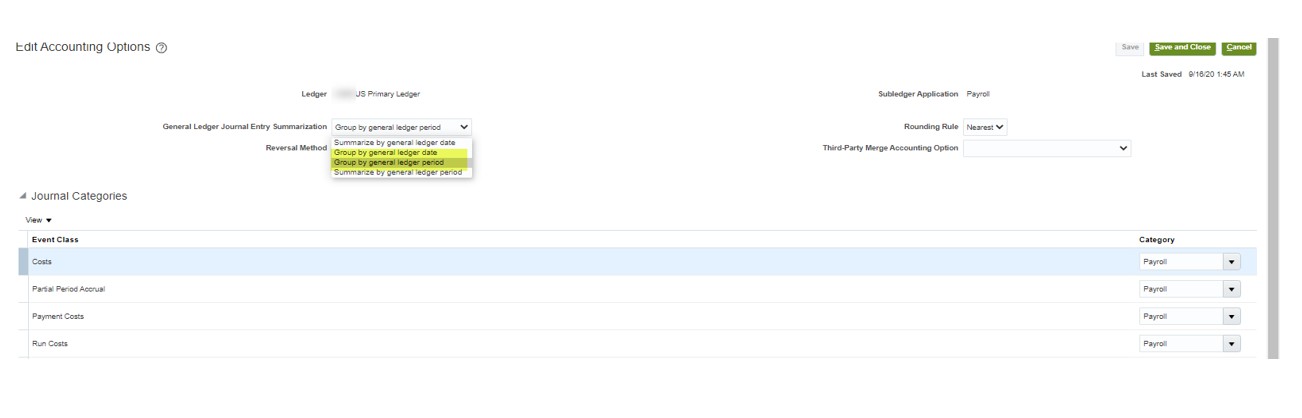The height and width of the screenshot is (418, 1302).
Task: Expand Third-Party Merge Accounting Option dropdown
Action: coord(1047,148)
